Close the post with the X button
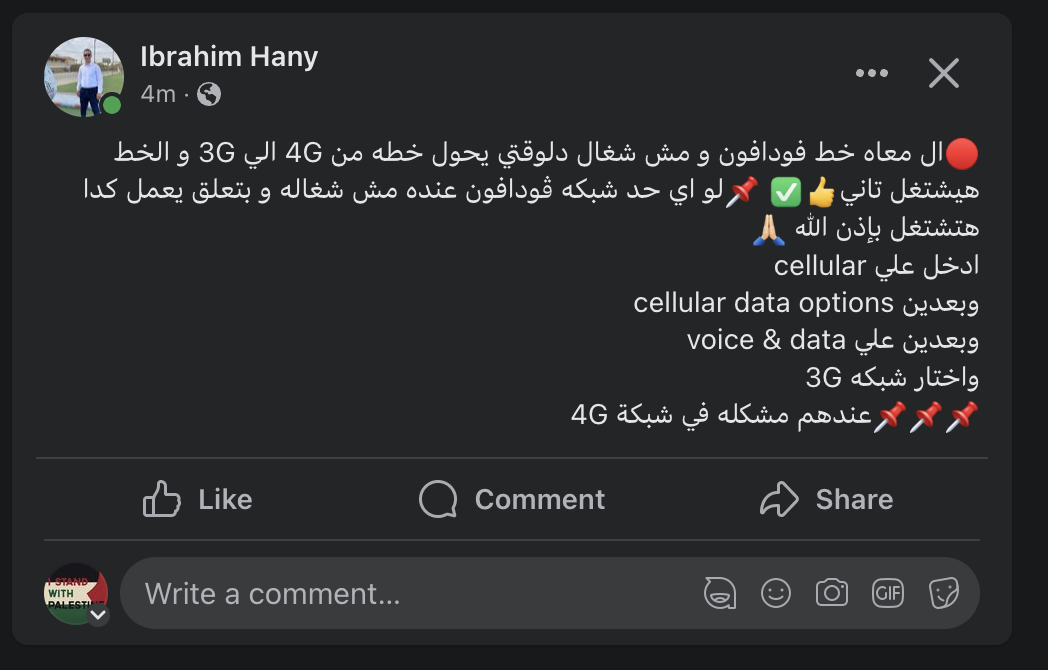Screen dimensions: 1048x670 coord(943,73)
